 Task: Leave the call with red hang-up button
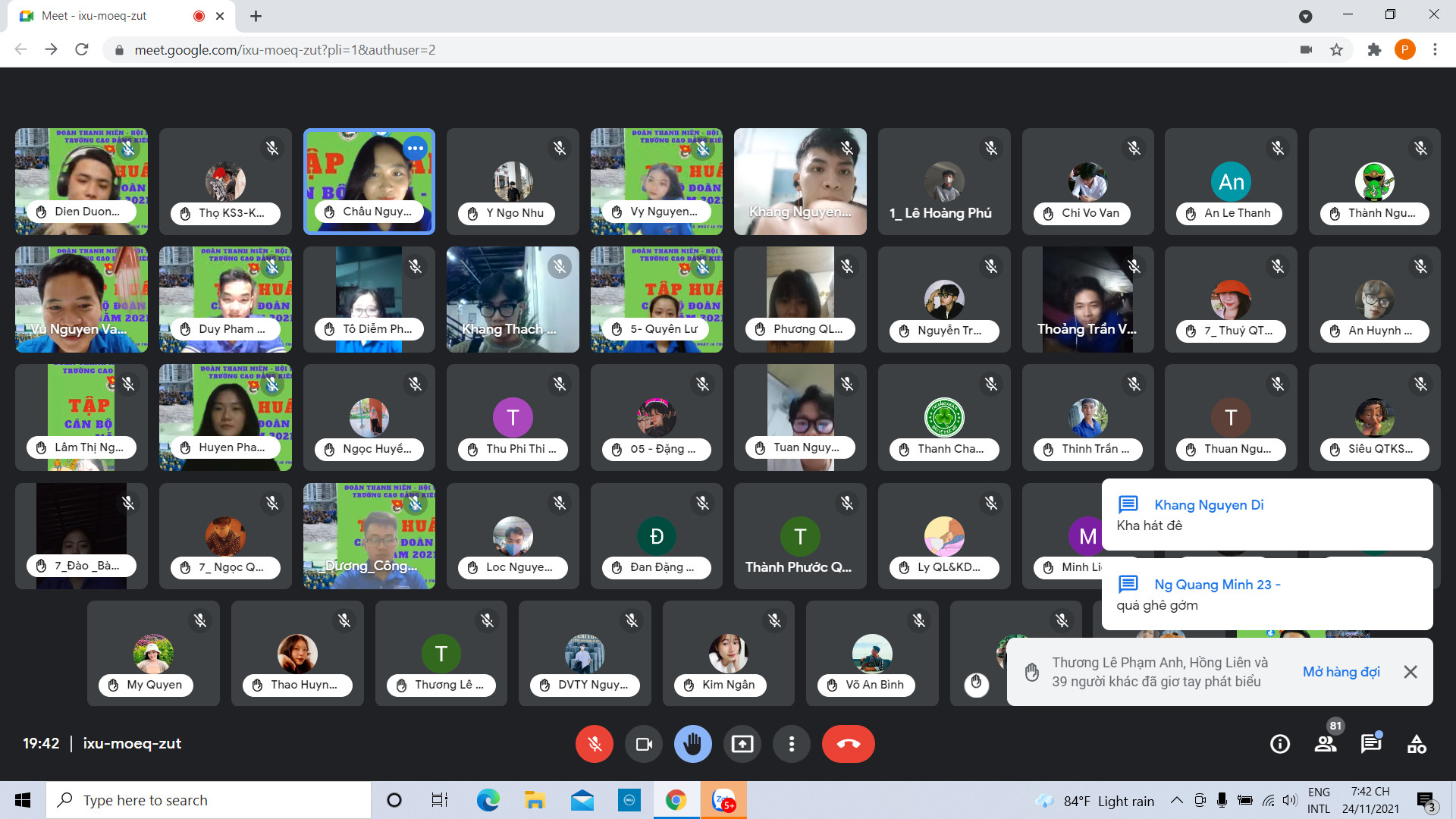pos(848,744)
